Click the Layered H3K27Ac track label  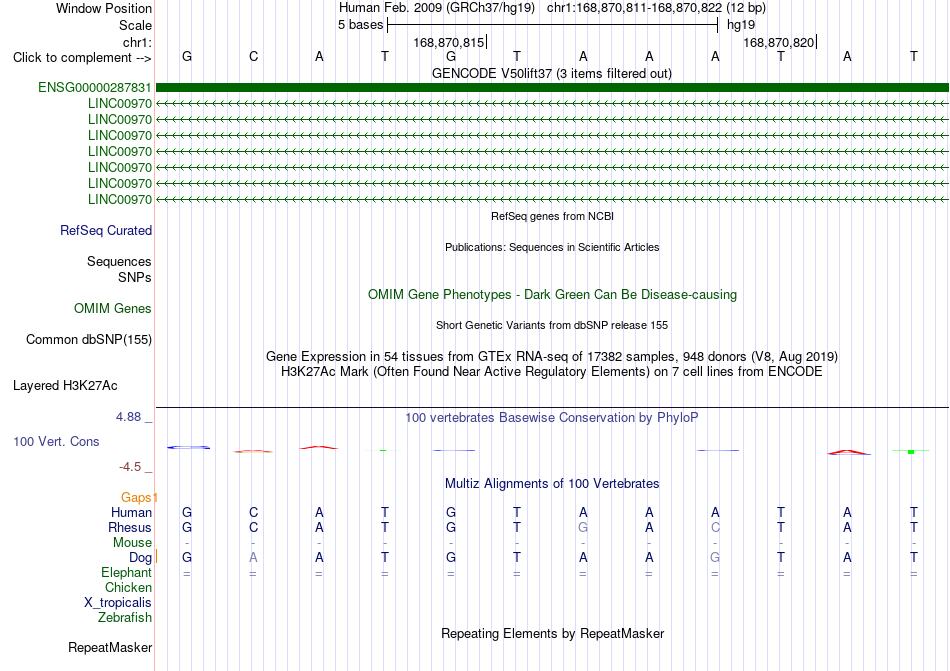click(x=65, y=386)
